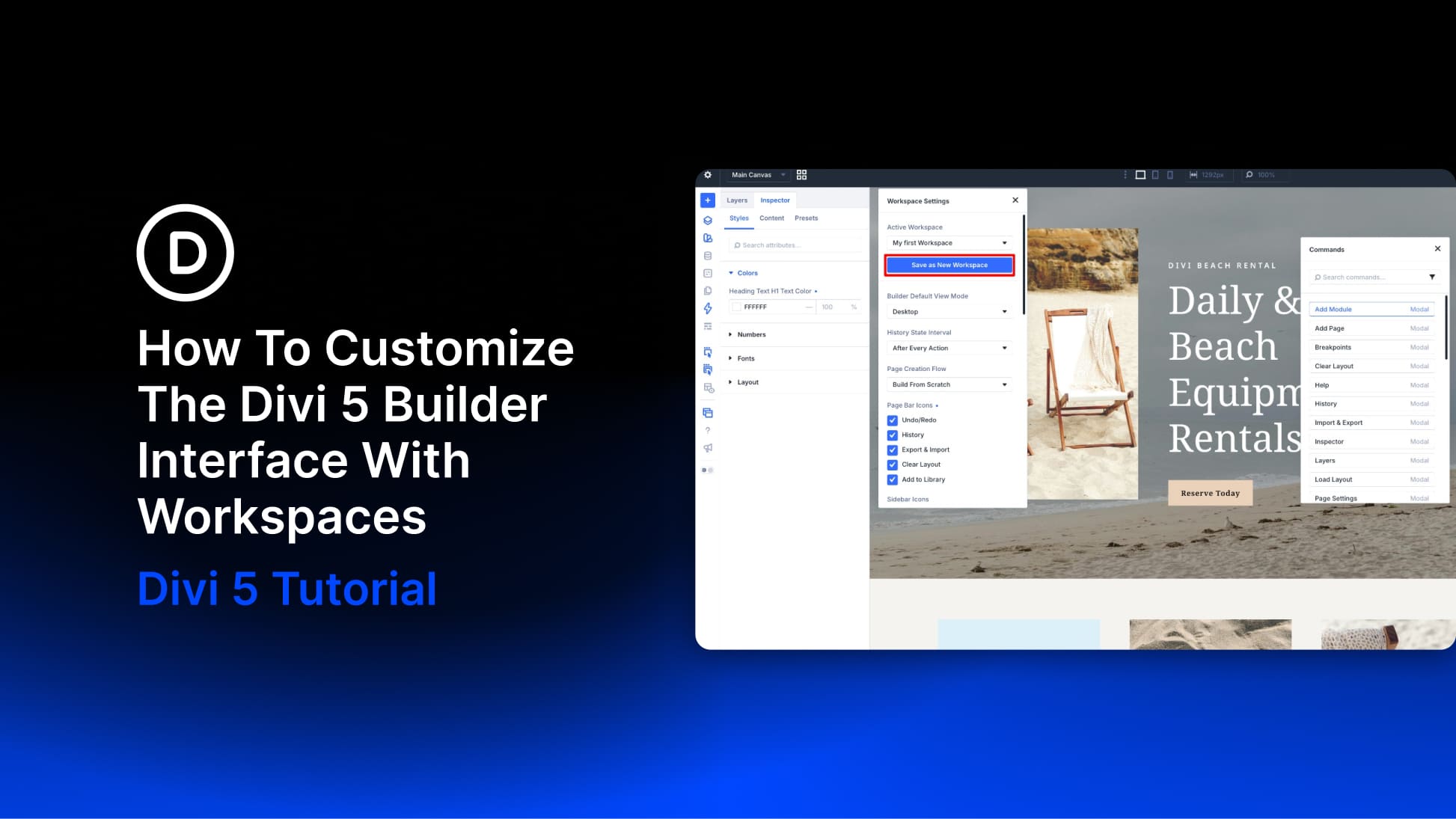Image resolution: width=1456 pixels, height=819 pixels.
Task: Select the click-mode cursor icon
Action: click(x=708, y=352)
